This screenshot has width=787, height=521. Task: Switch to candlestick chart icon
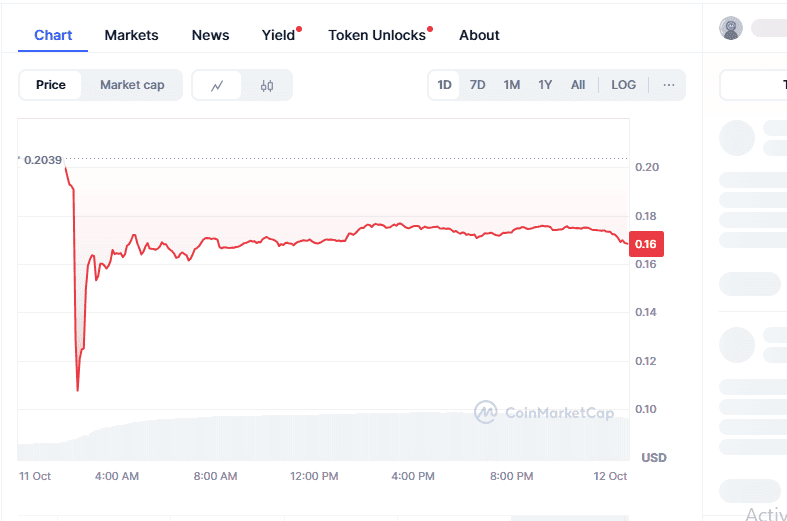(266, 86)
